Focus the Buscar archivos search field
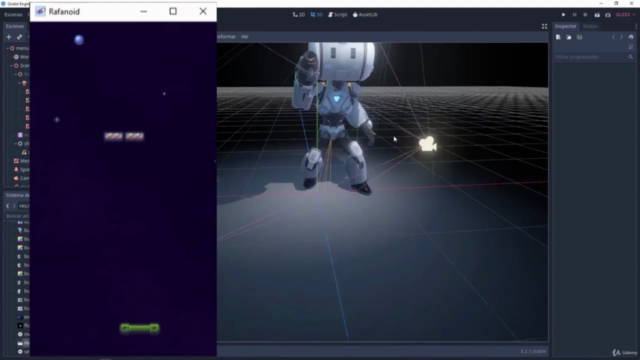This screenshot has width=640, height=360. click(x=17, y=216)
